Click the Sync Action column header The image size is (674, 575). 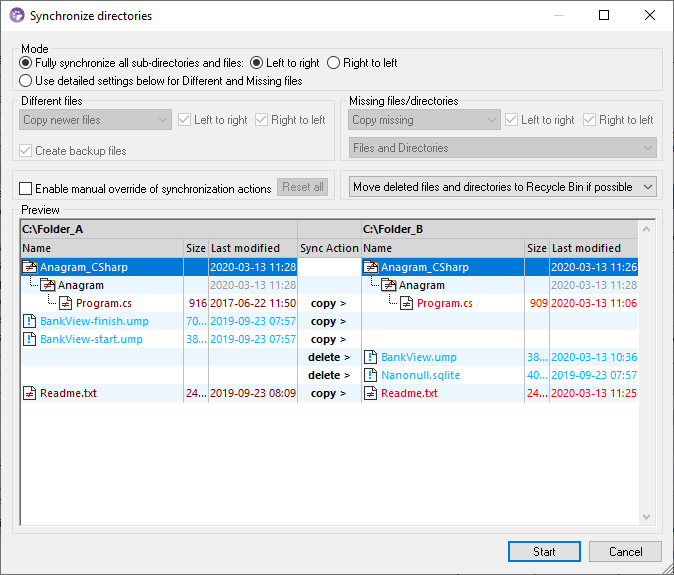click(x=329, y=248)
